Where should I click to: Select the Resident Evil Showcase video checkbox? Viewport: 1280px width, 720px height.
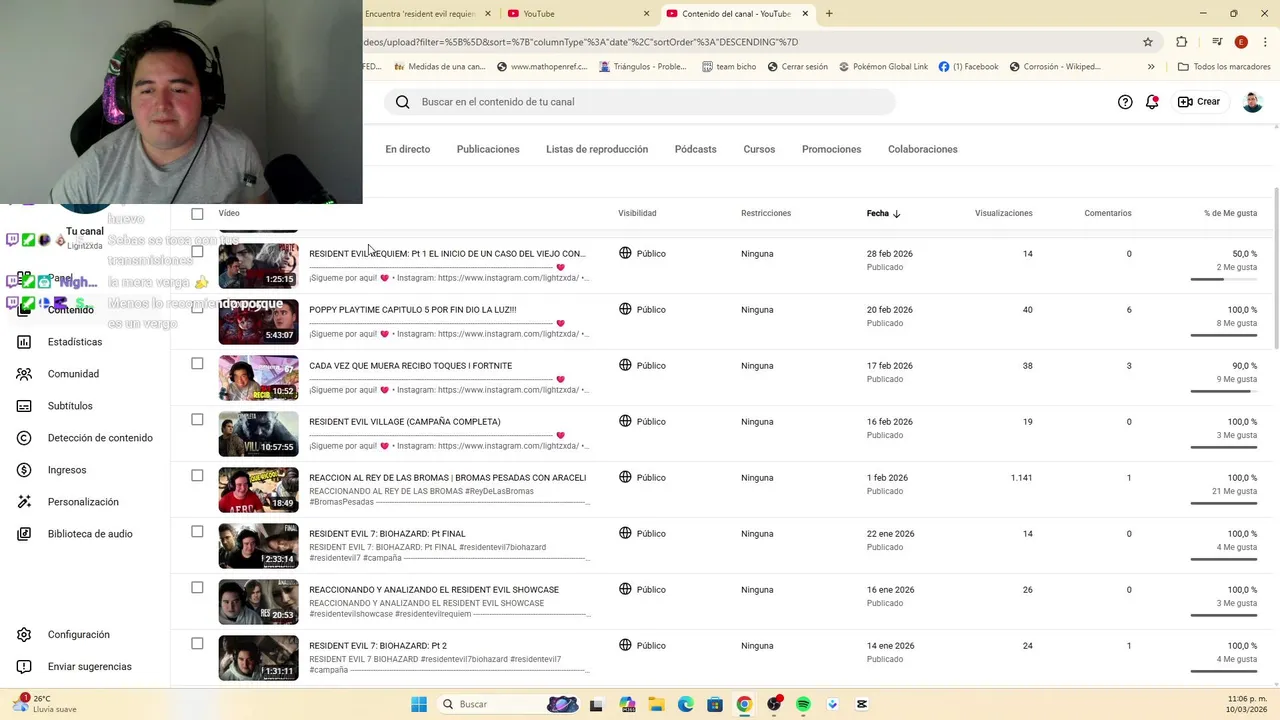(197, 588)
